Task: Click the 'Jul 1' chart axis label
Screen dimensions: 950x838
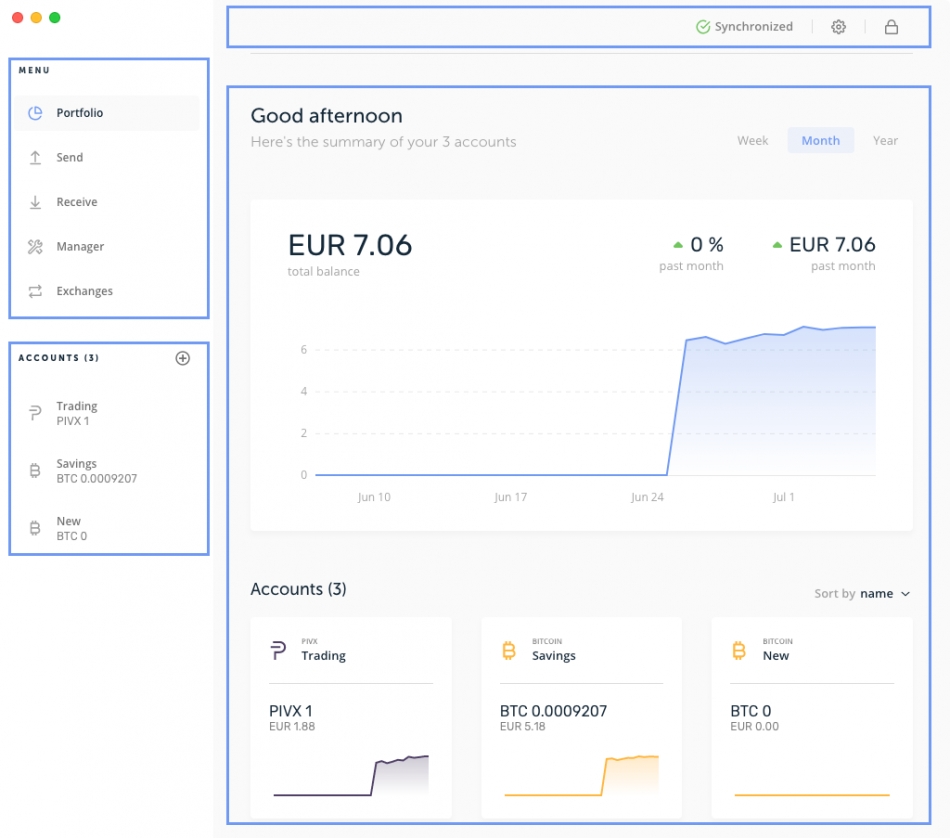Action: tap(783, 497)
